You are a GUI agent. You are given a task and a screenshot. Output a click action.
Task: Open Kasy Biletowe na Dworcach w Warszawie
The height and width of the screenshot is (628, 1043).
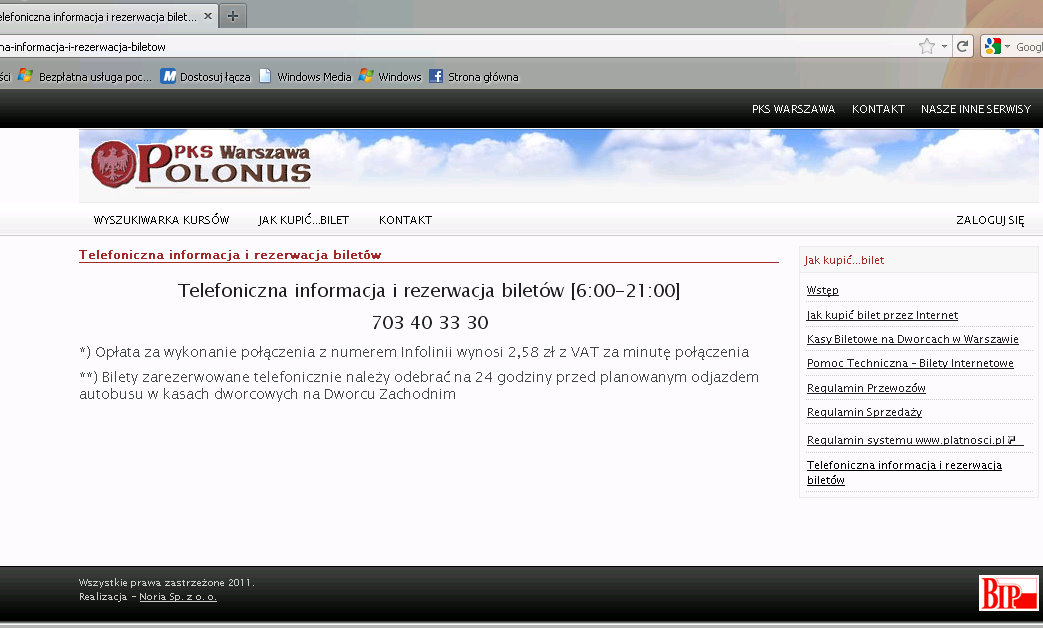click(912, 339)
